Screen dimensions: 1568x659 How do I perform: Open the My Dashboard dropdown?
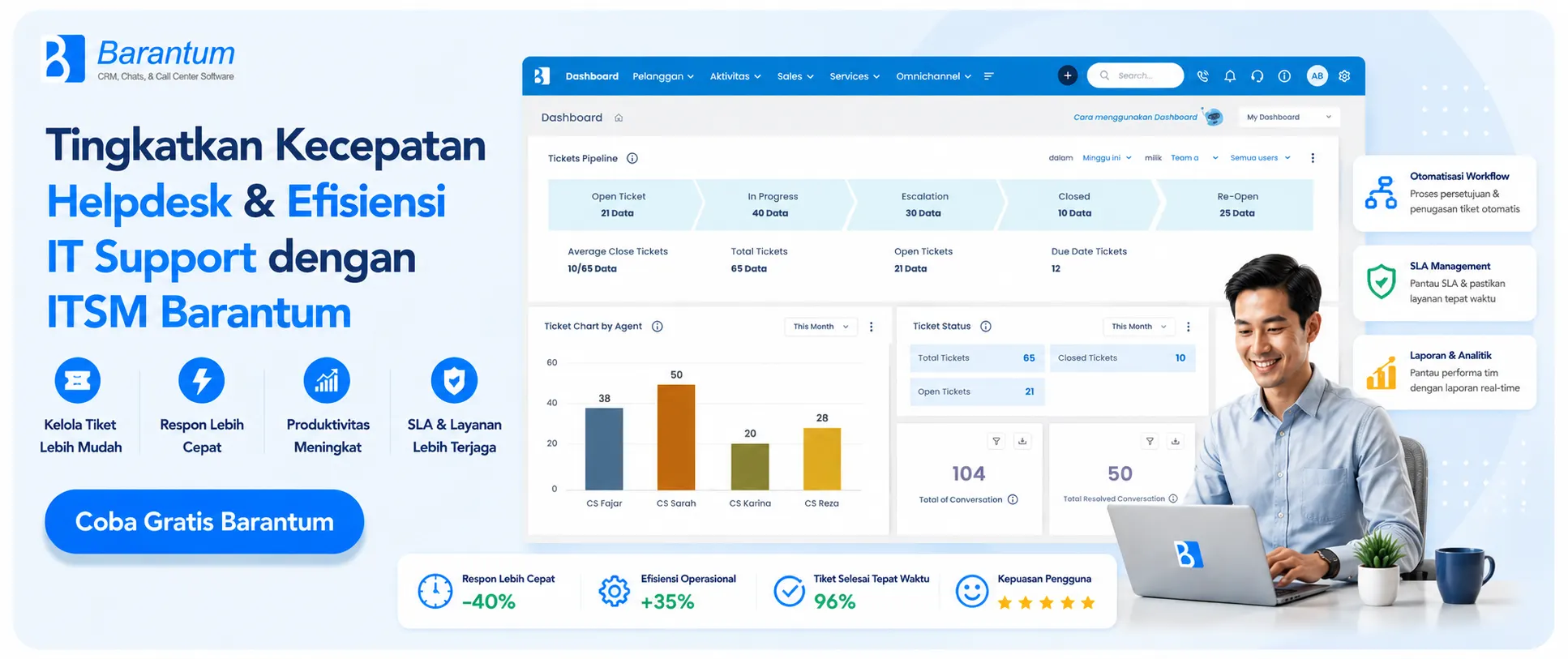pyautogui.click(x=1289, y=118)
